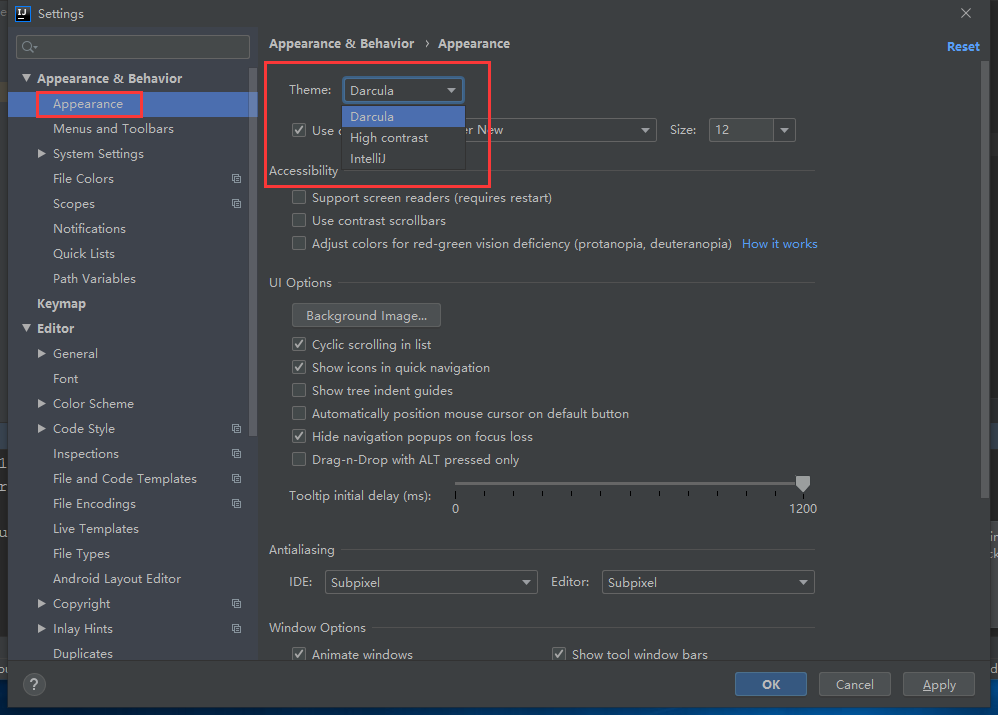Toggle the Use custom font checkbox
This screenshot has width=998, height=715.
click(x=299, y=130)
